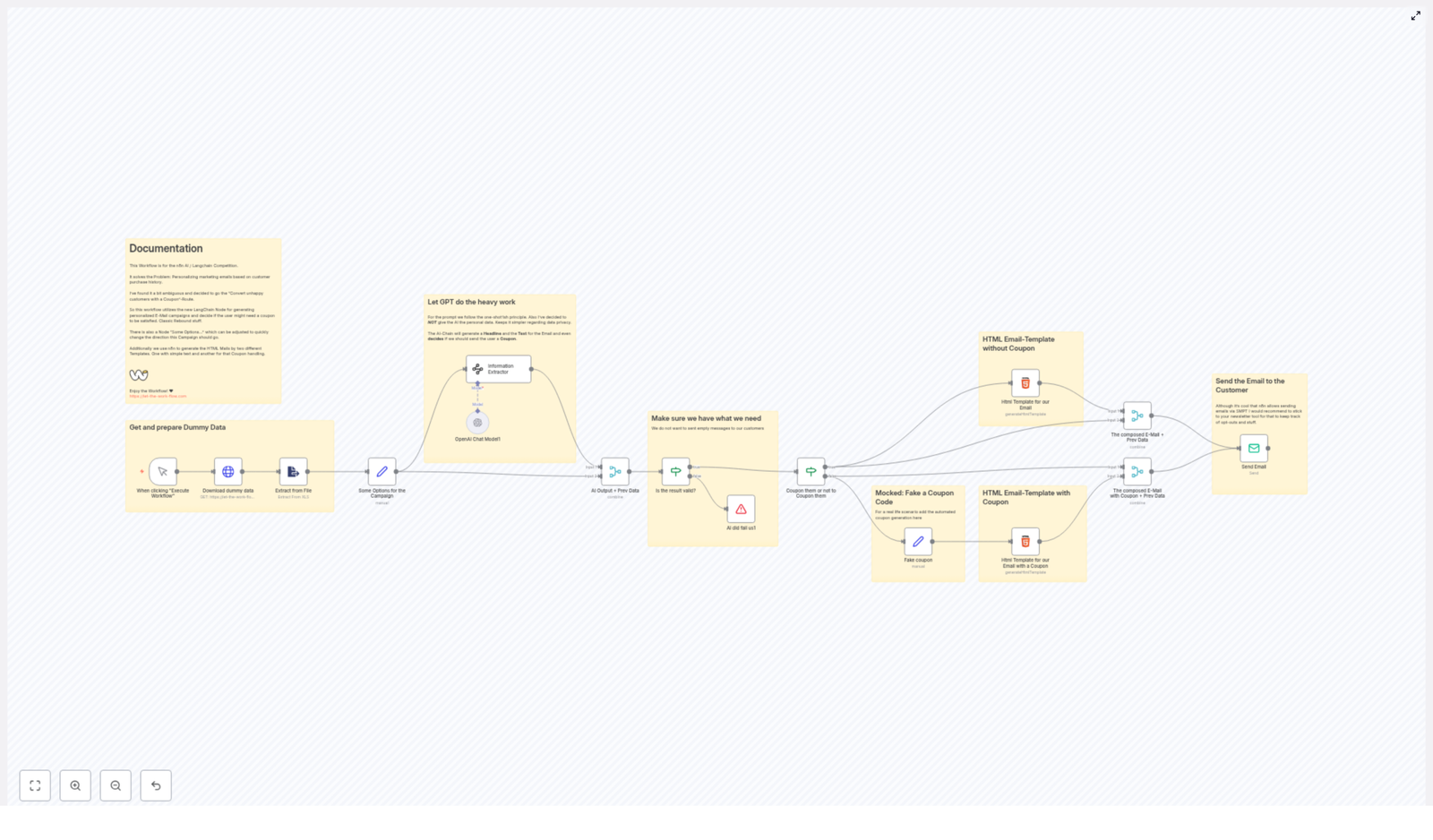1433x840 pixels.
Task: Open the "Html Template for our Email with a Coupon" node
Action: pyautogui.click(x=1025, y=541)
